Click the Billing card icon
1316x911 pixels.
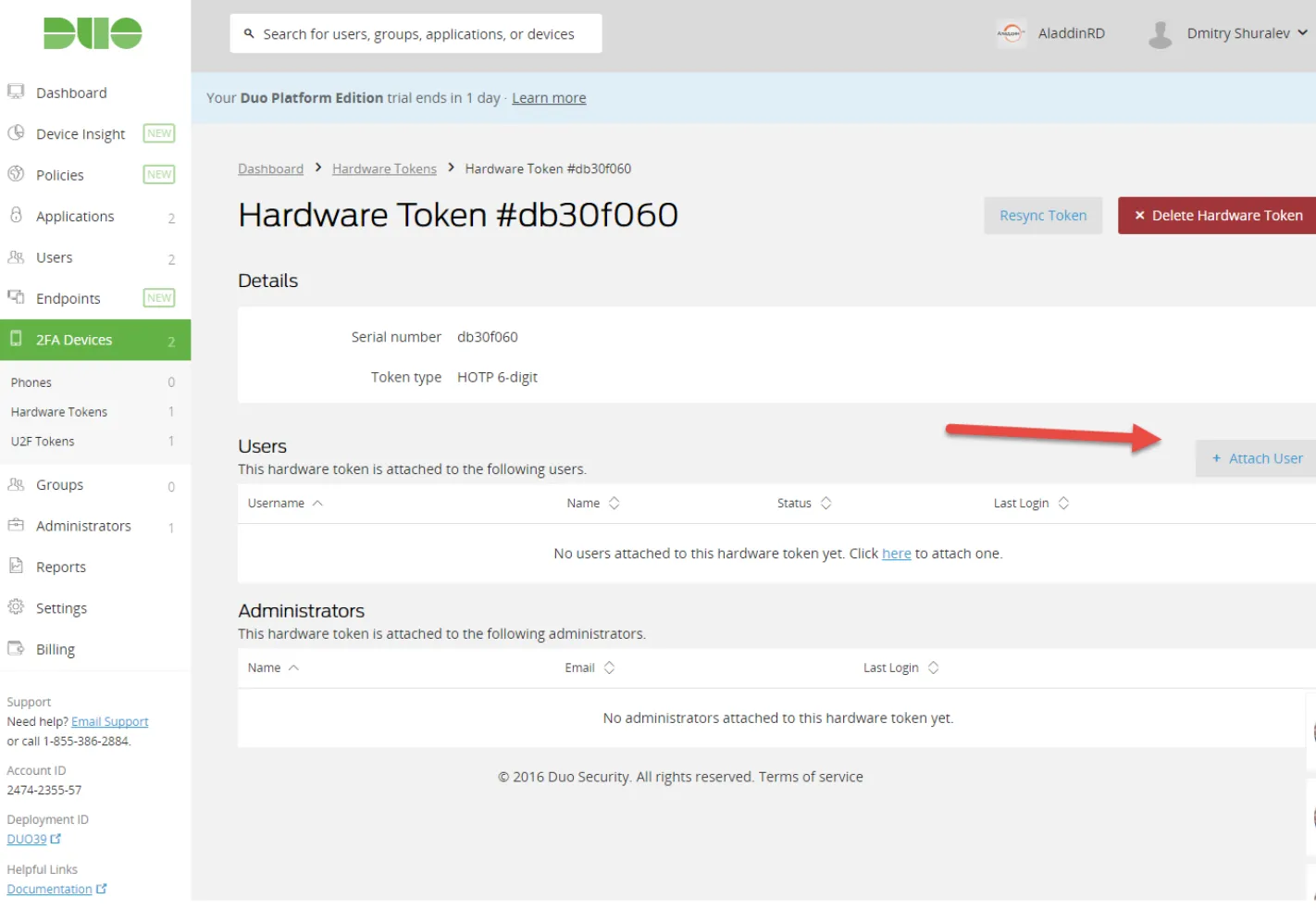coord(16,648)
